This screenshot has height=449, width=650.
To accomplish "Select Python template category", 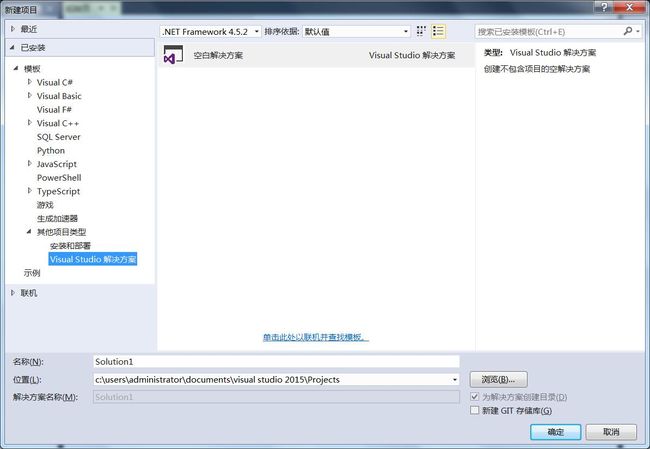I will pyautogui.click(x=51, y=150).
